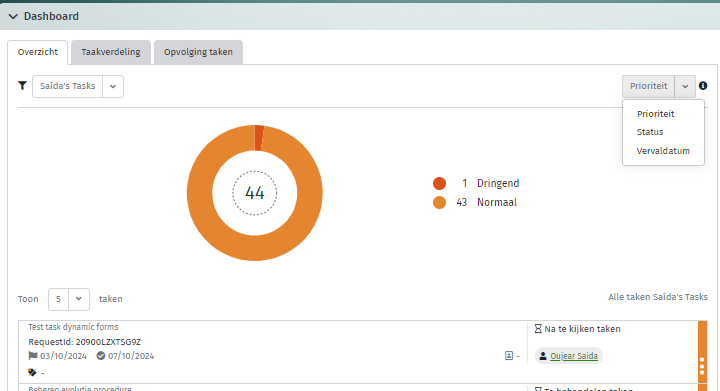Click the flag start date icon
The height and width of the screenshot is (391, 720).
[x=33, y=356]
